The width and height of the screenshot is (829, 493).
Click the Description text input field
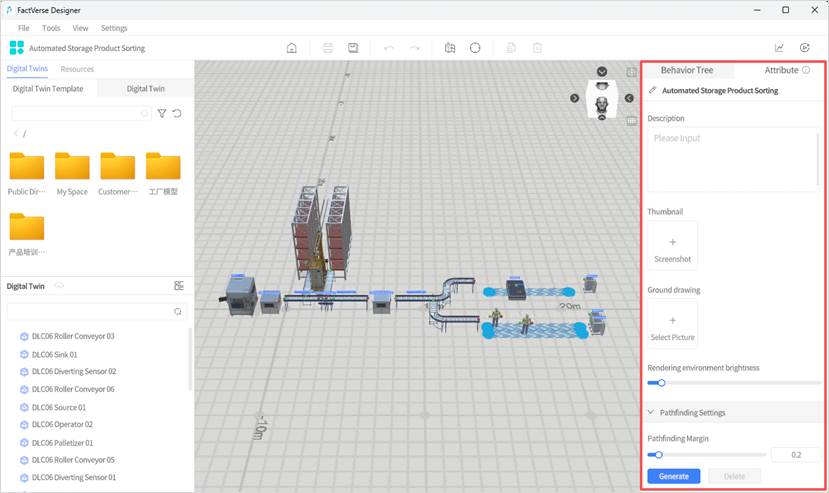732,159
